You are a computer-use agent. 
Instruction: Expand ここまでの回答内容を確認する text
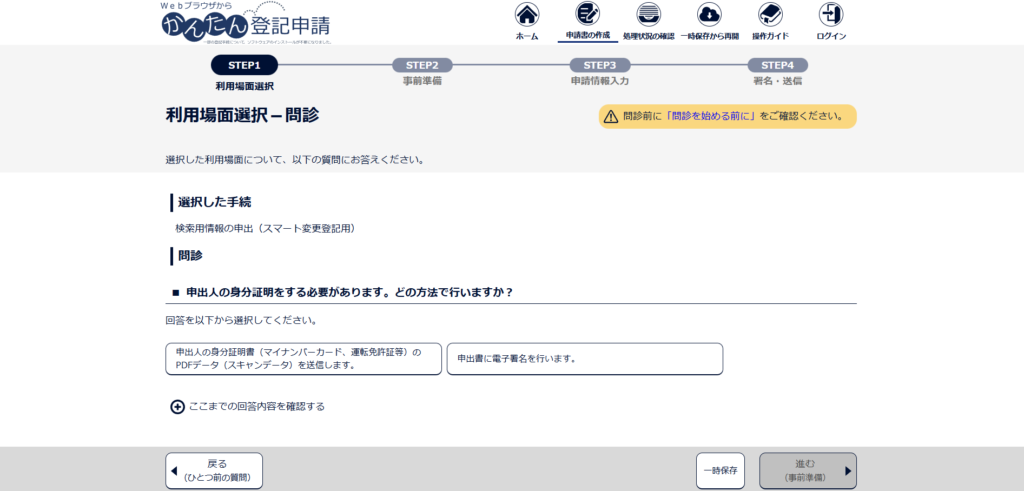(x=257, y=407)
